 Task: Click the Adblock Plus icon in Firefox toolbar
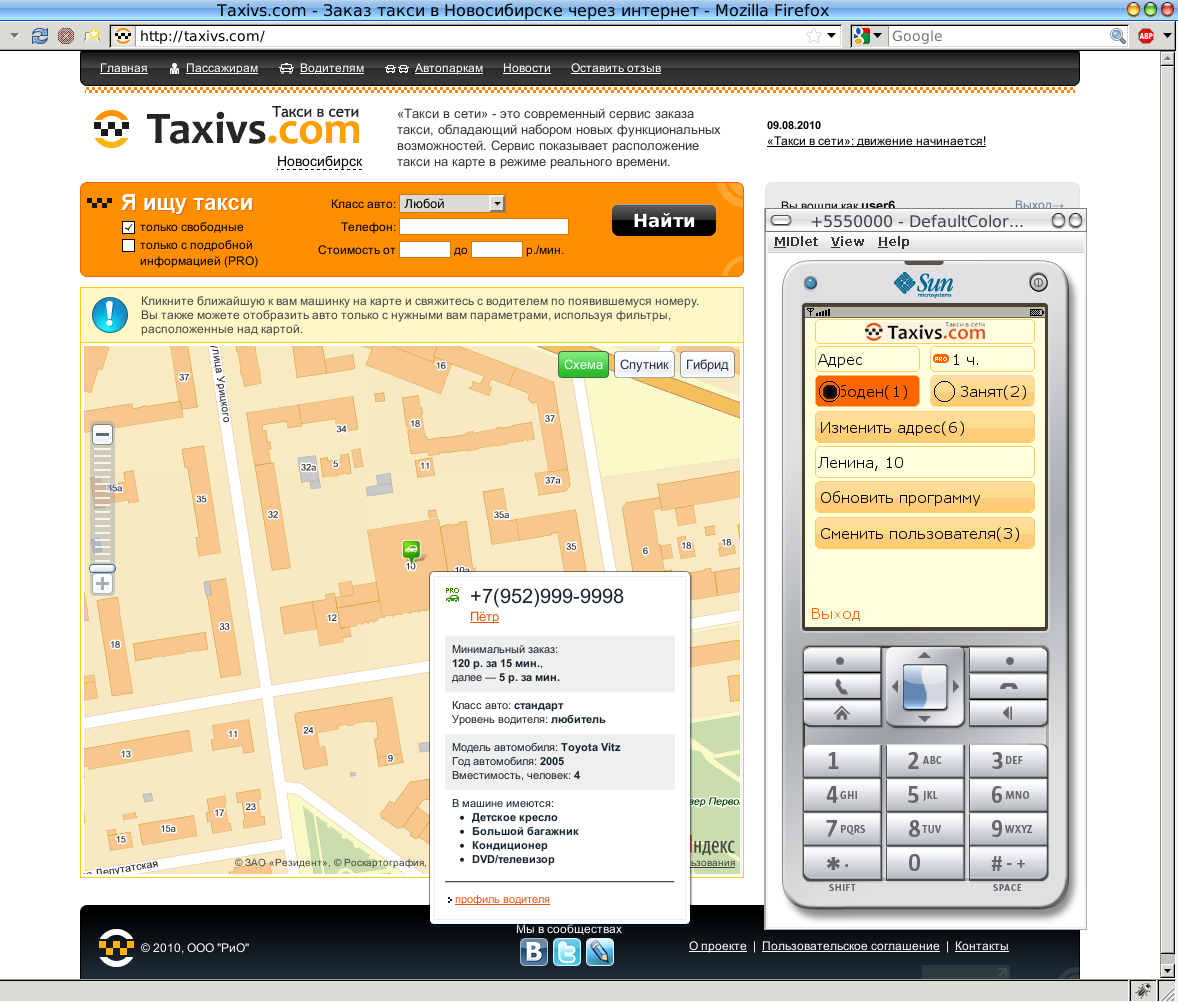click(x=1148, y=34)
